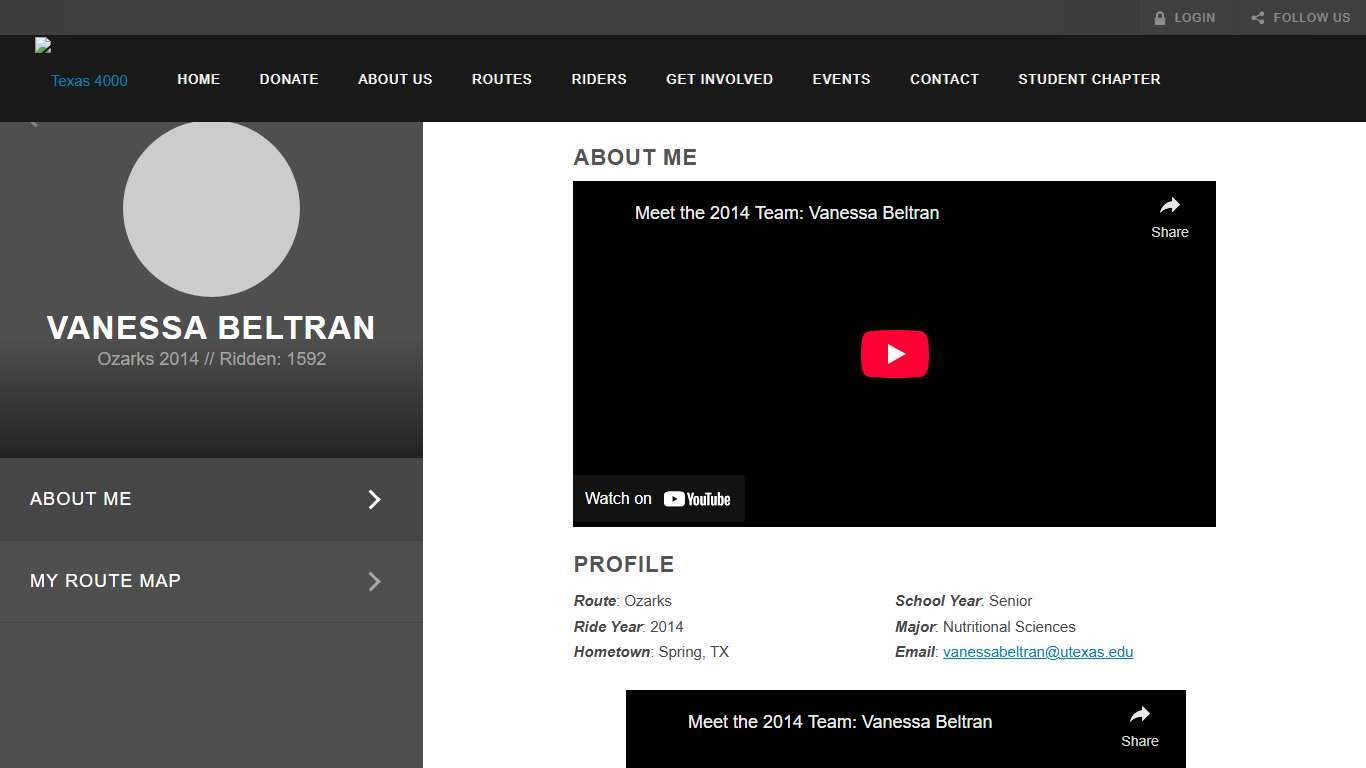The height and width of the screenshot is (768, 1366).
Task: Click the back arrow above the profile photo
Action: [32, 122]
